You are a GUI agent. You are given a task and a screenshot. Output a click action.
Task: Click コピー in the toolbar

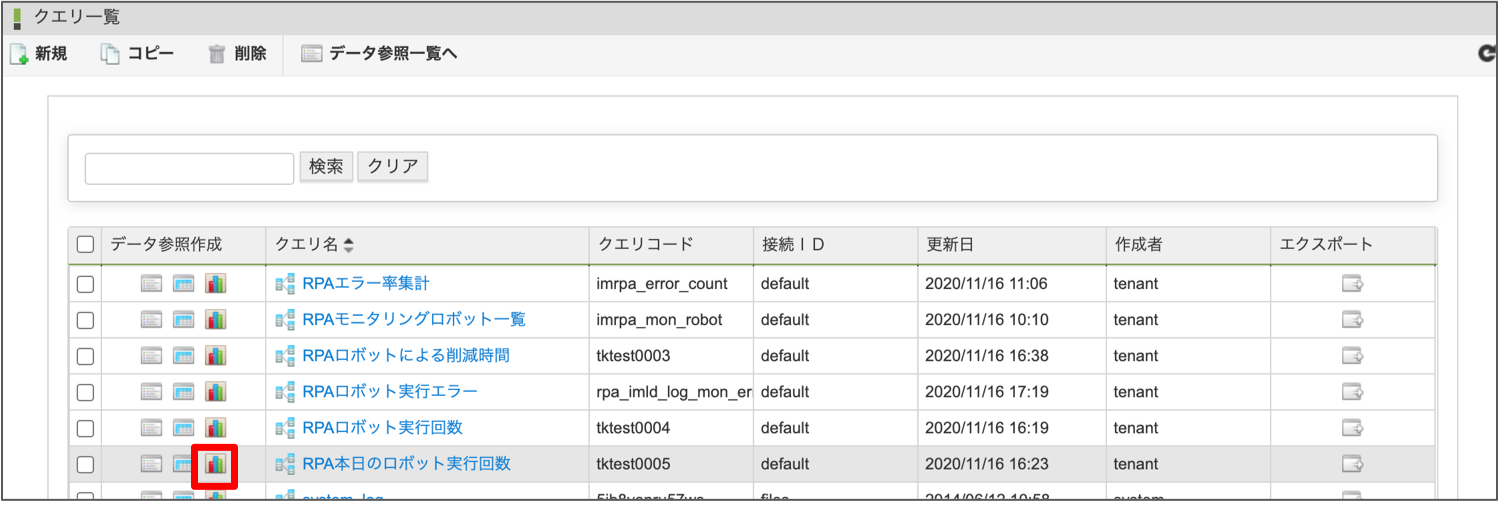click(x=138, y=54)
